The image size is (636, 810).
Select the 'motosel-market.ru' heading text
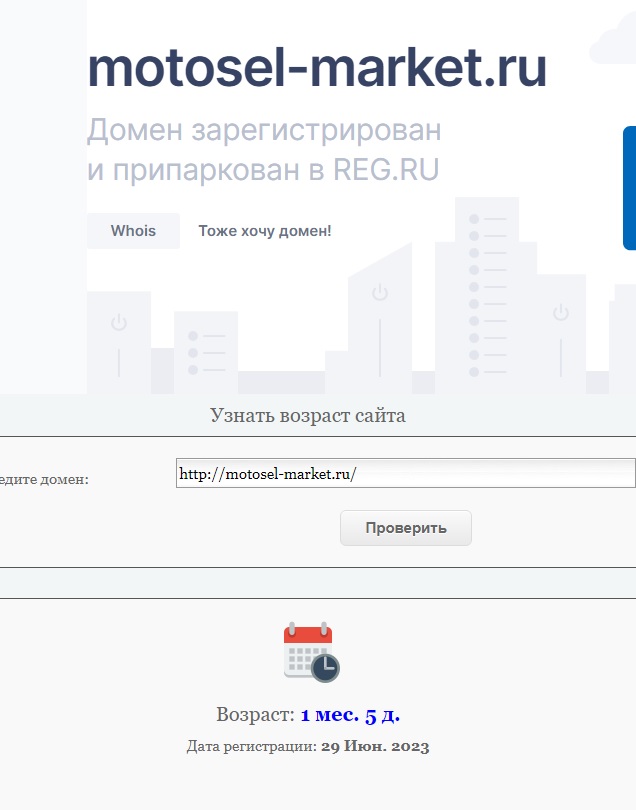pyautogui.click(x=317, y=68)
